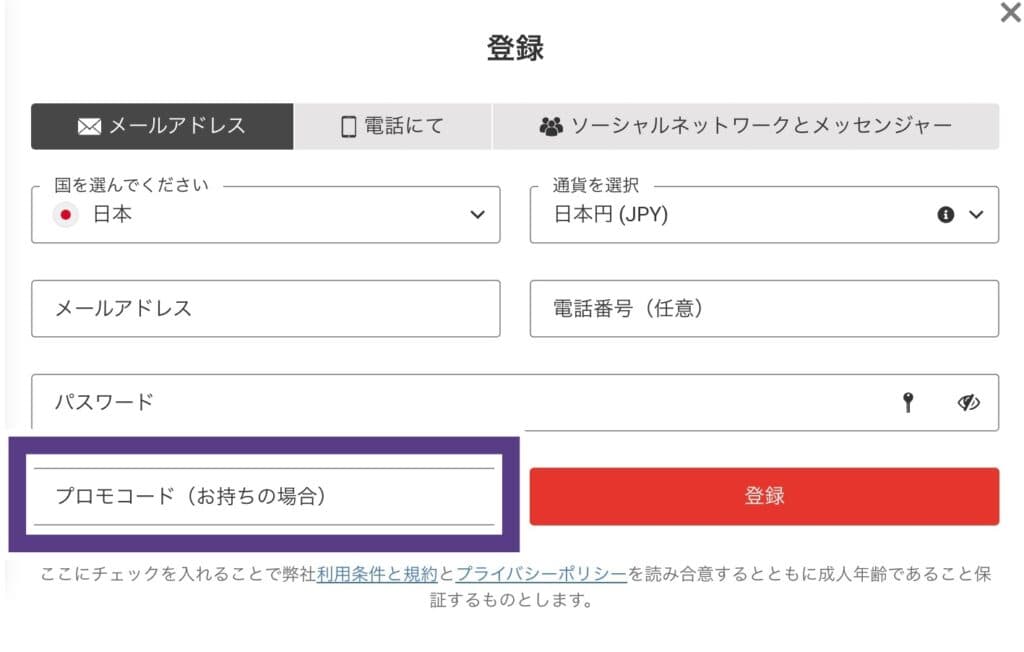Image resolution: width=1024 pixels, height=652 pixels.
Task: Close the registration dialog
Action: click(1010, 13)
